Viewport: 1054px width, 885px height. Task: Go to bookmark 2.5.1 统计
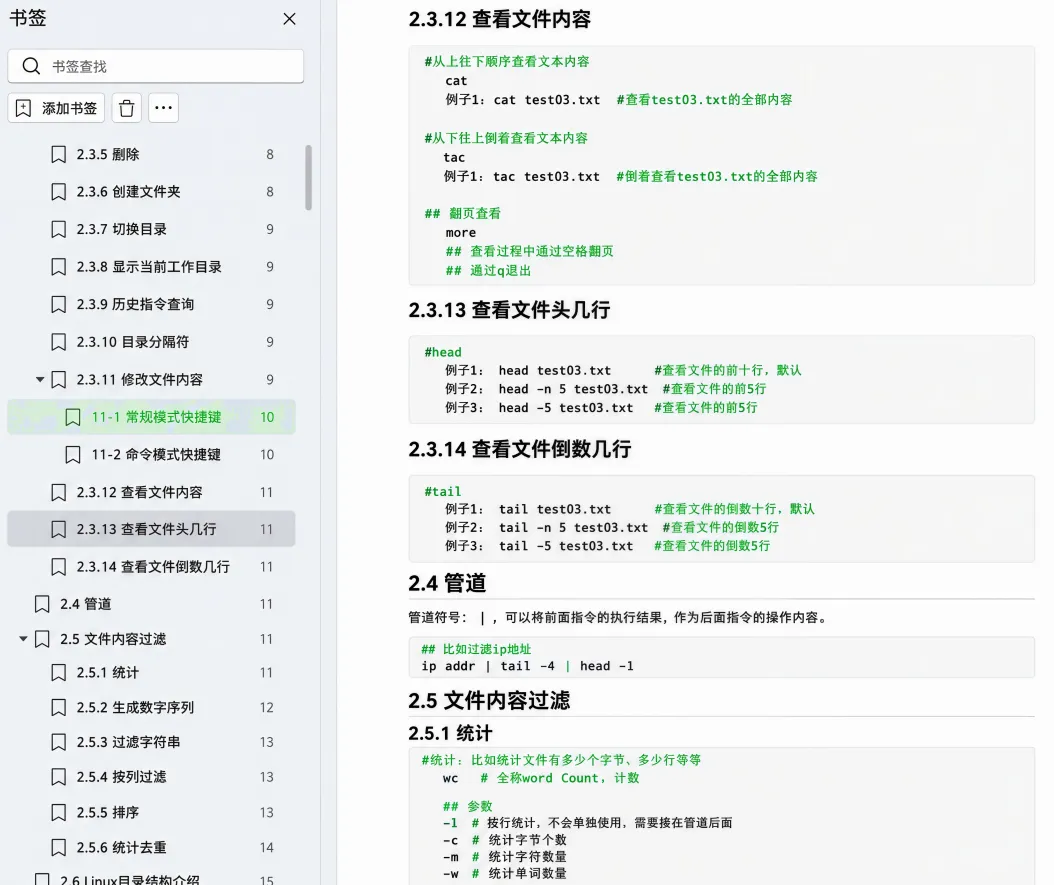coord(152,673)
